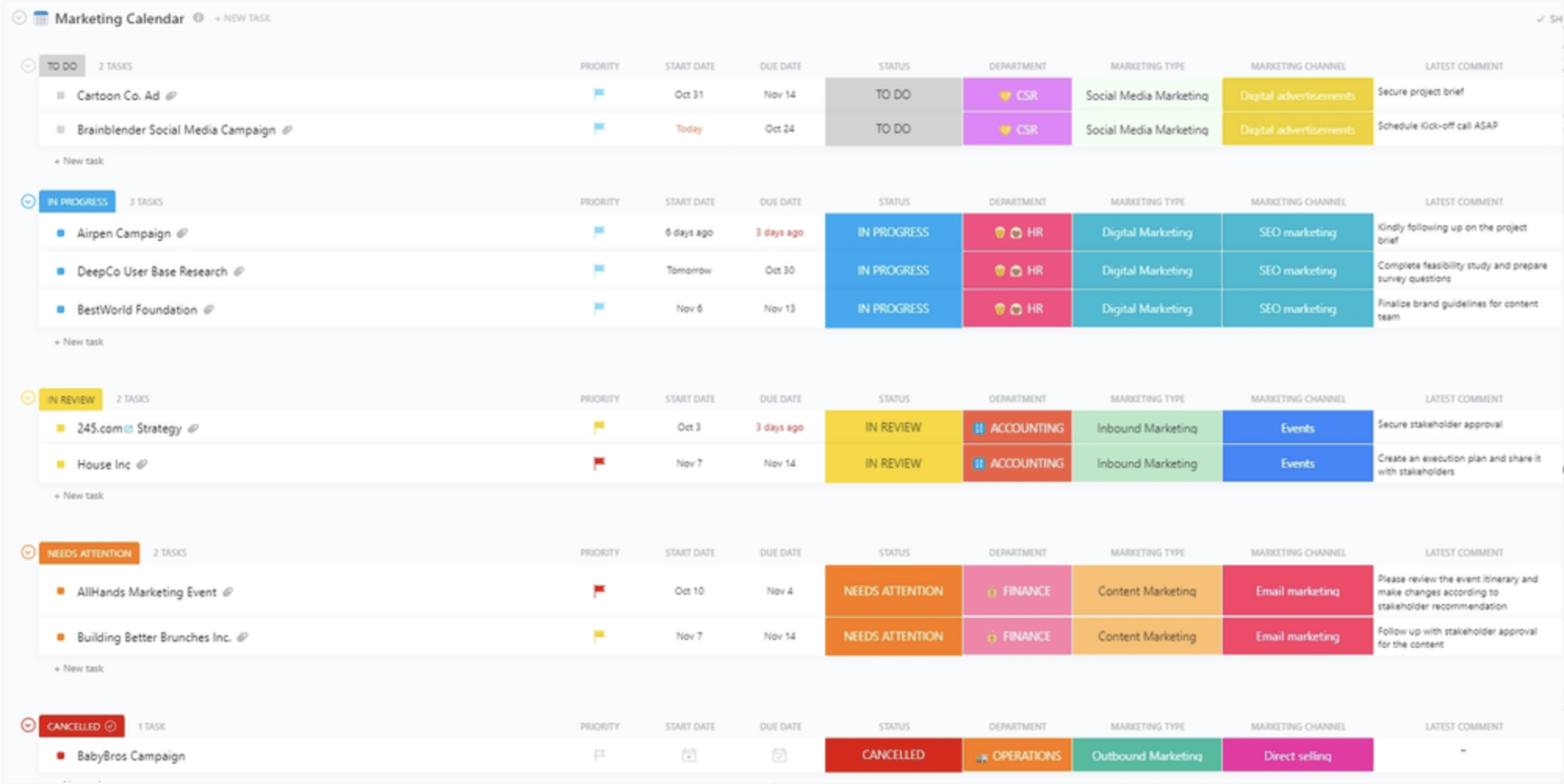This screenshot has width=1564, height=784.
Task: Open the DeepCo User Base Research task
Action: point(152,271)
